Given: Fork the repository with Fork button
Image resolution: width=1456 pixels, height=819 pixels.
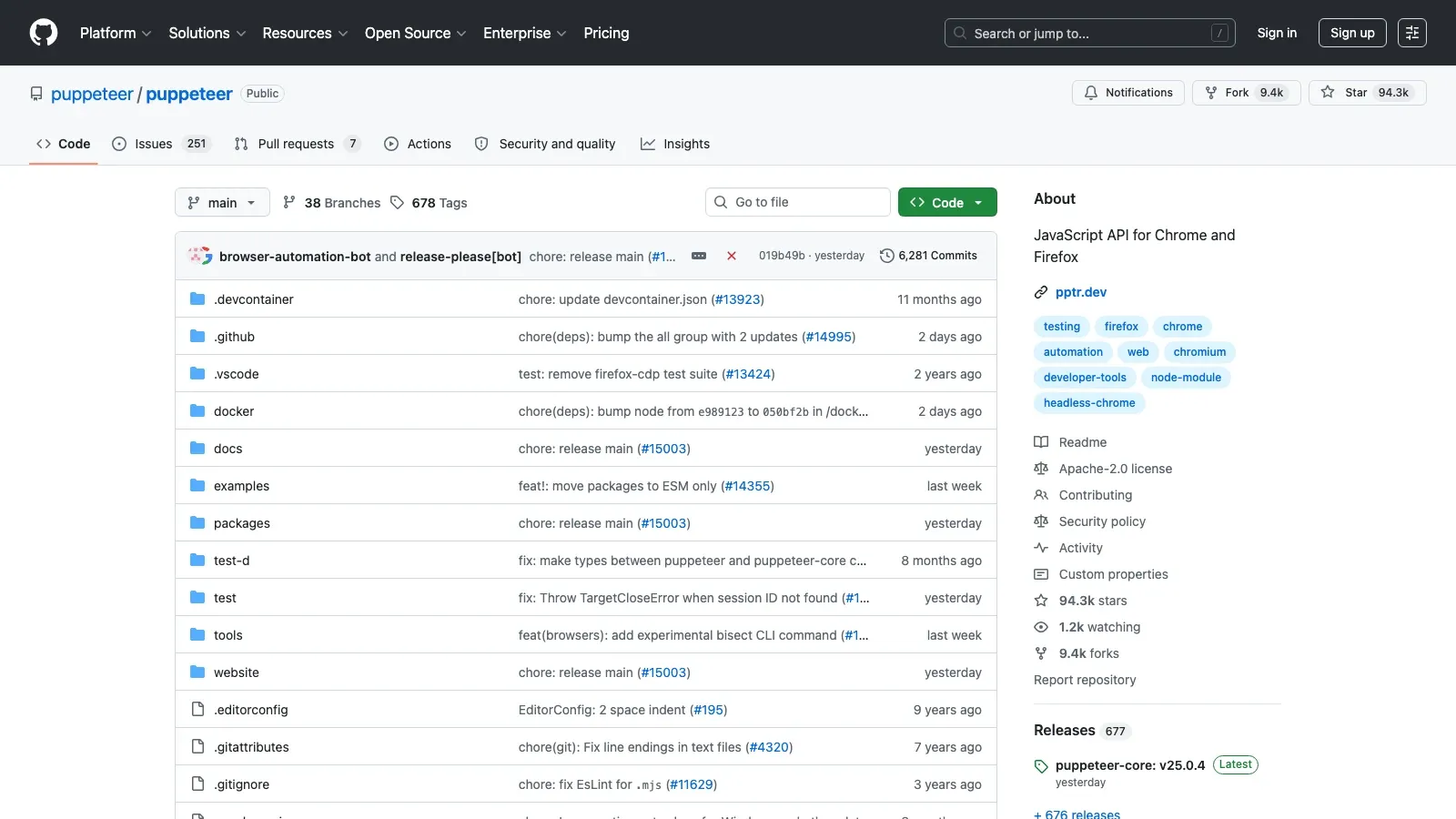Looking at the screenshot, I should pos(1247,93).
